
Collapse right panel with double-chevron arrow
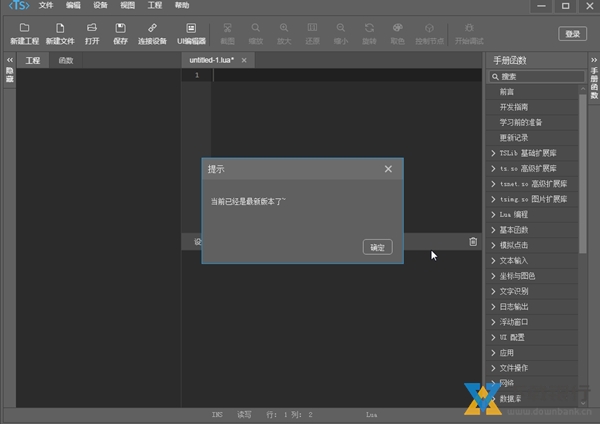592,60
